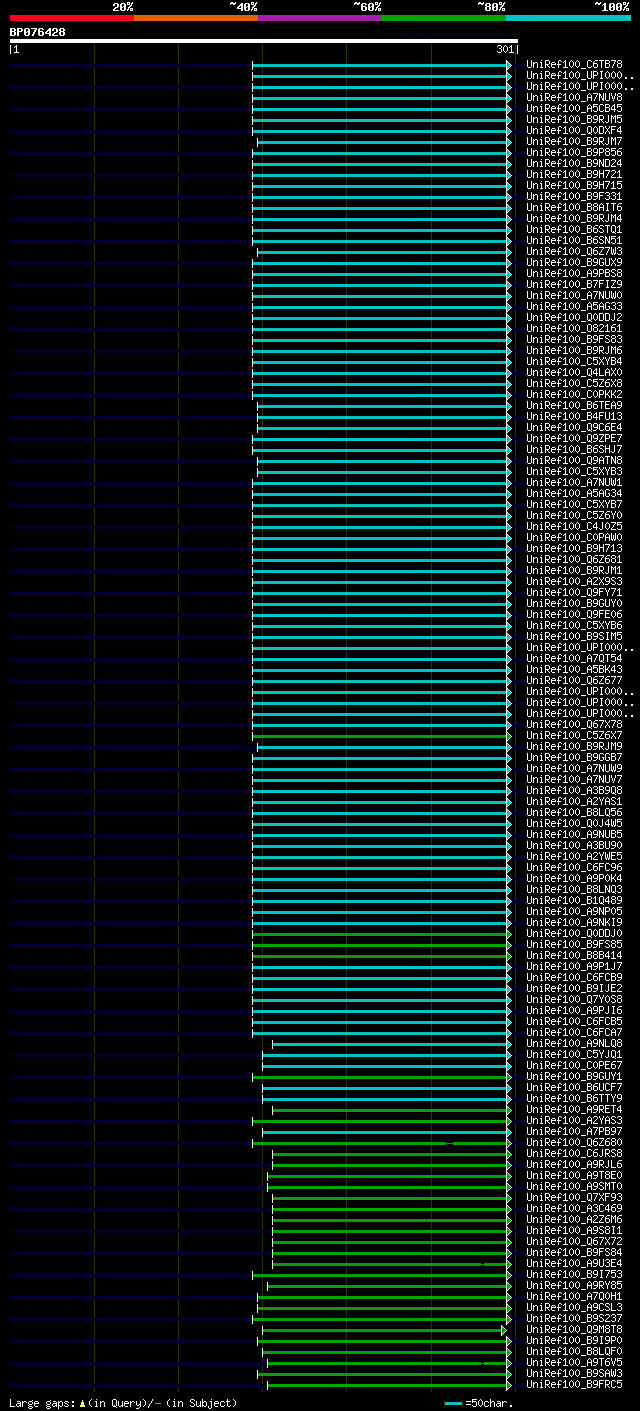This screenshot has height=1411, width=640.
Task: Select the hit label UniRef100_B9GGB7
Action: [x=574, y=758]
